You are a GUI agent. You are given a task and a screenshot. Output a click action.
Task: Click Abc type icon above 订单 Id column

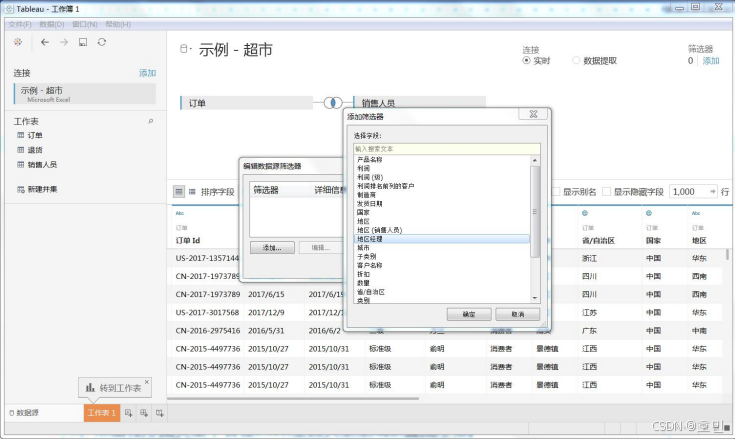(x=180, y=213)
